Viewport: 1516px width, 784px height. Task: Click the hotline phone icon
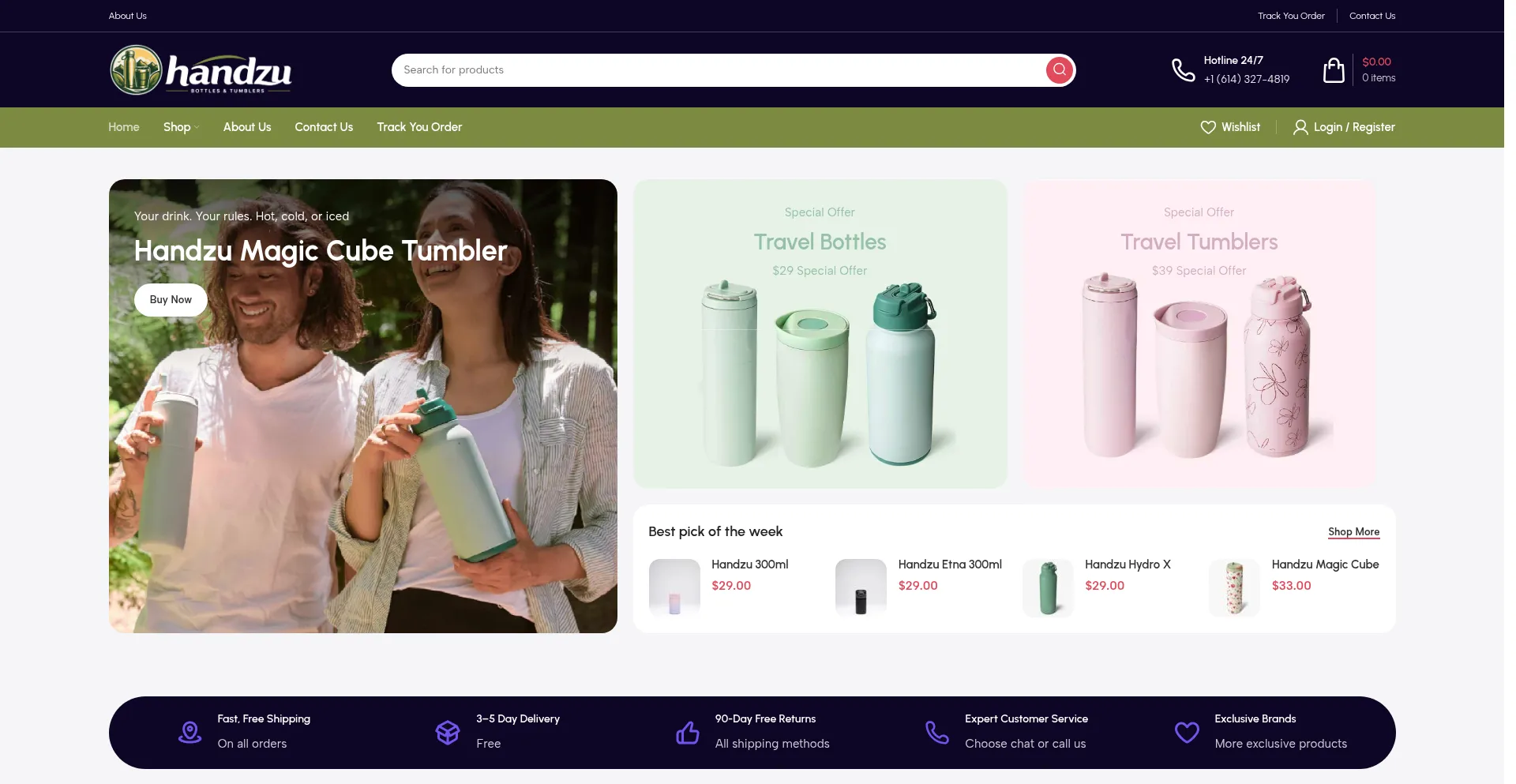click(x=1183, y=69)
